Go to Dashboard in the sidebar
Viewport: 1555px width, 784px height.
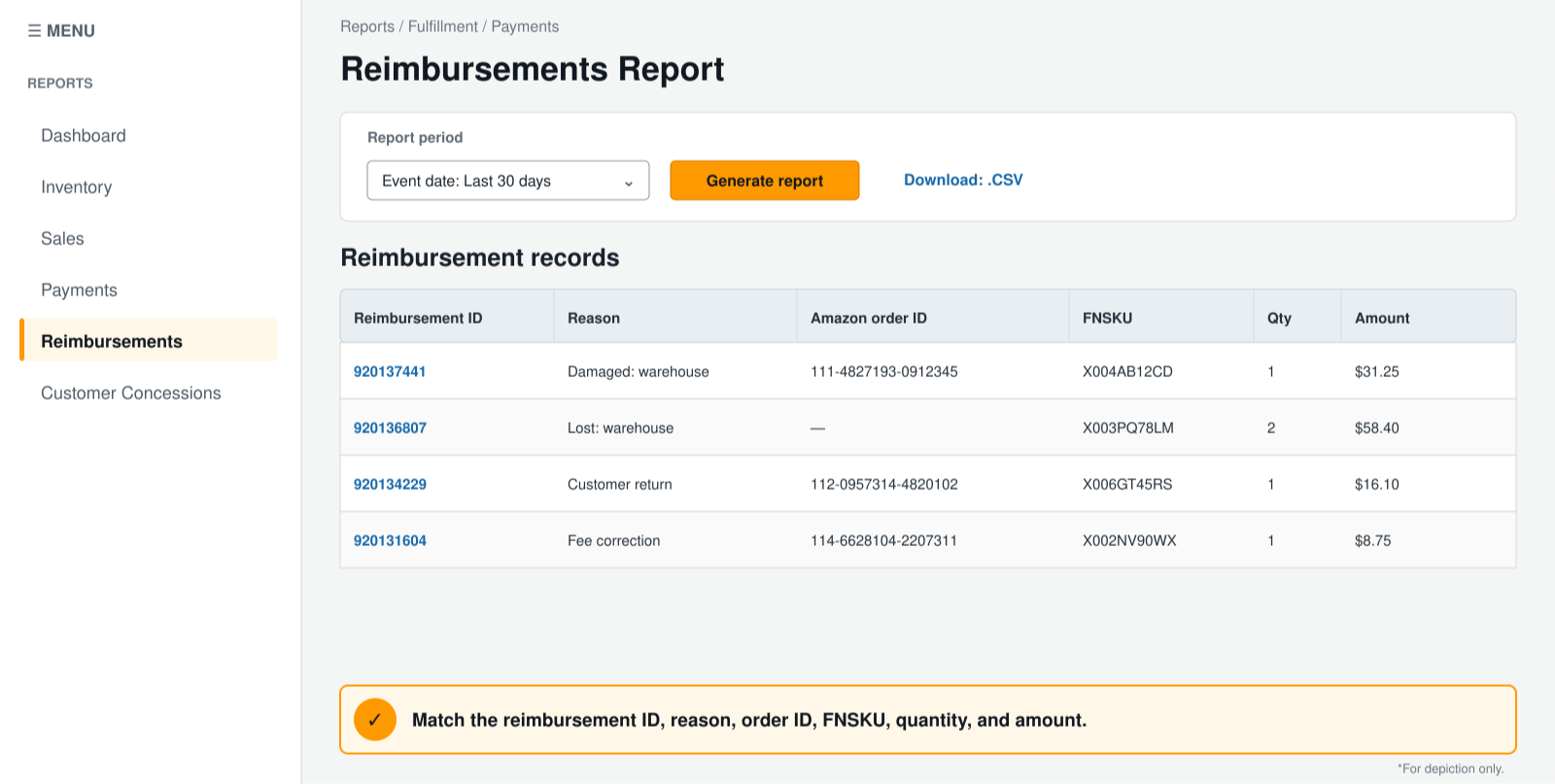(x=84, y=136)
